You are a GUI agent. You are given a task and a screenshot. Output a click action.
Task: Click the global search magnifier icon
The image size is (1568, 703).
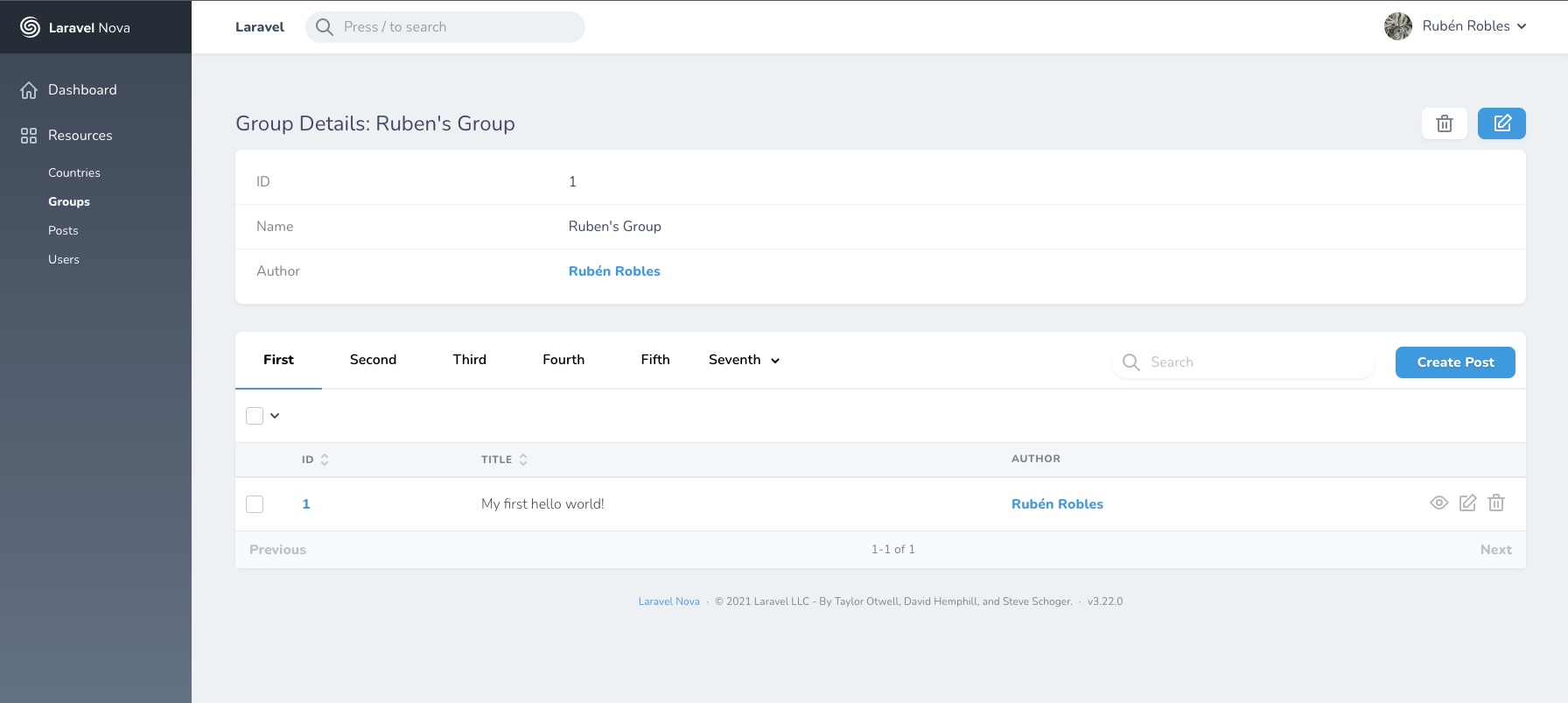(x=325, y=27)
